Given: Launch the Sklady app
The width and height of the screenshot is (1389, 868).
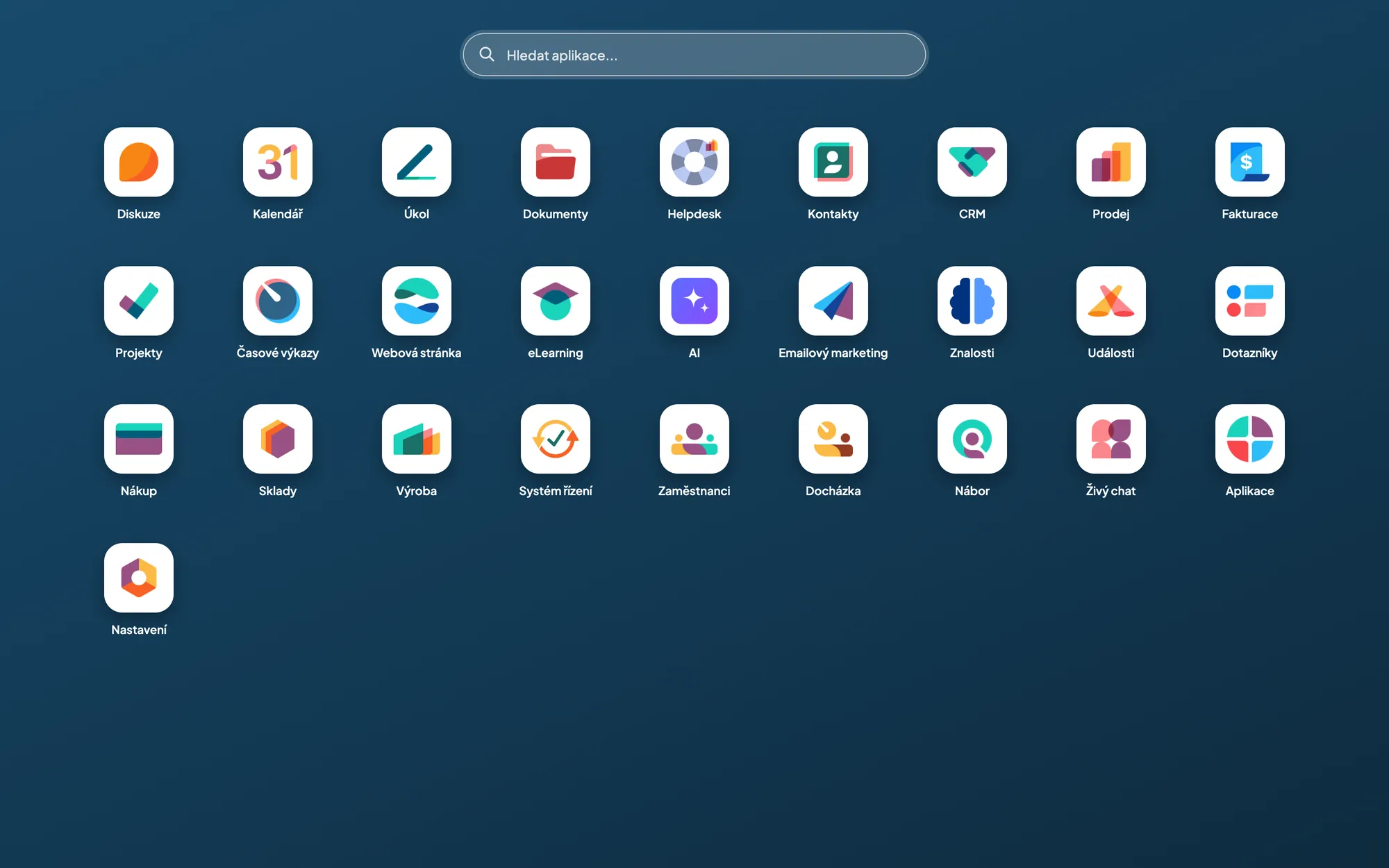Looking at the screenshot, I should tap(278, 439).
